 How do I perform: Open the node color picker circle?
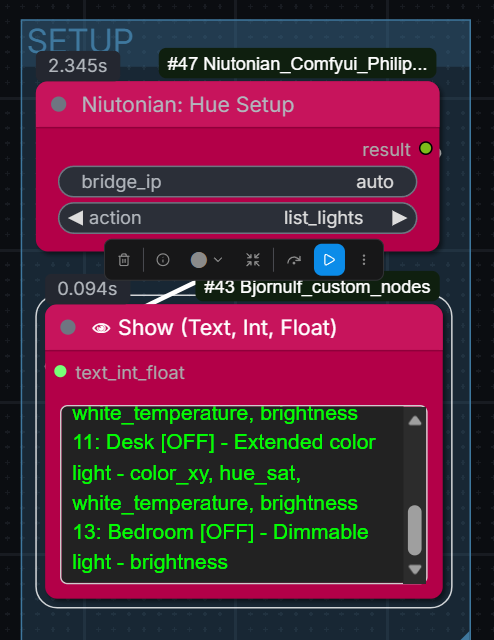click(199, 260)
